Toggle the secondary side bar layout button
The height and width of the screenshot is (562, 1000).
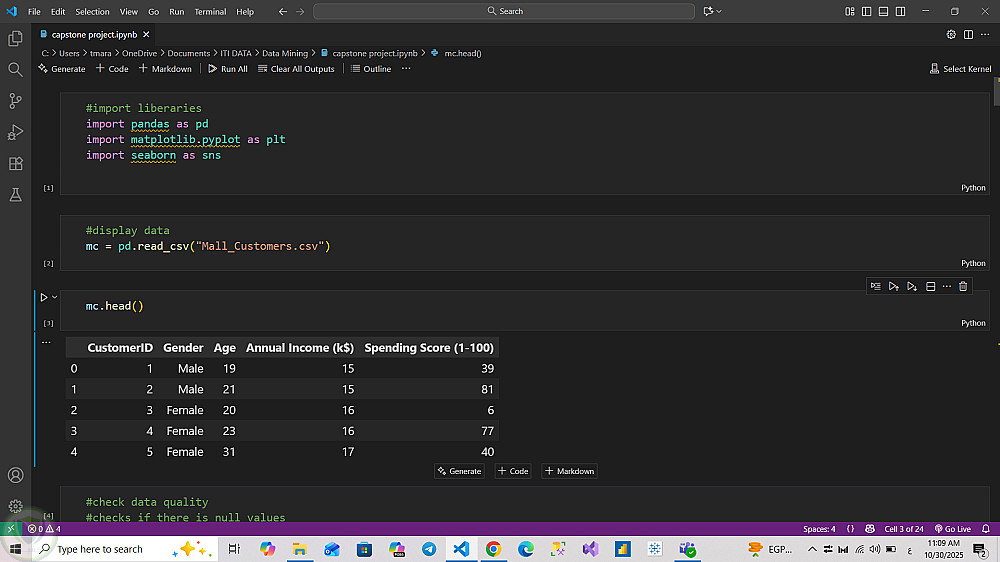901,11
